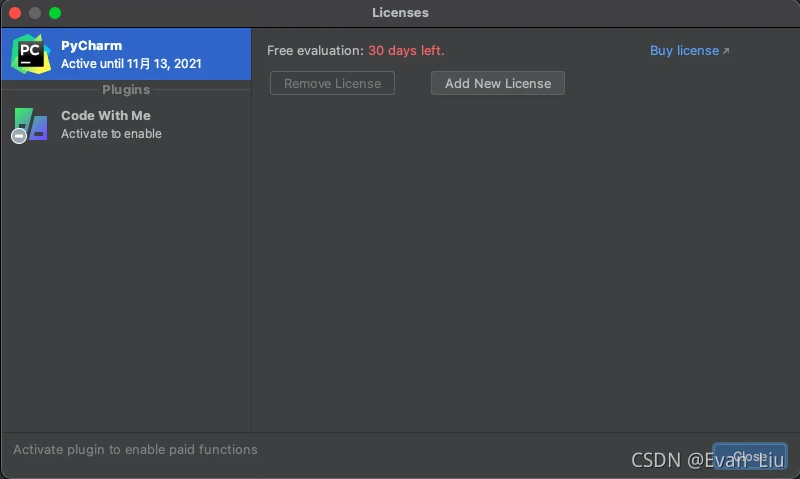Click the 'Activate plugin to enable paid functions' message
This screenshot has width=800, height=479.
(135, 450)
